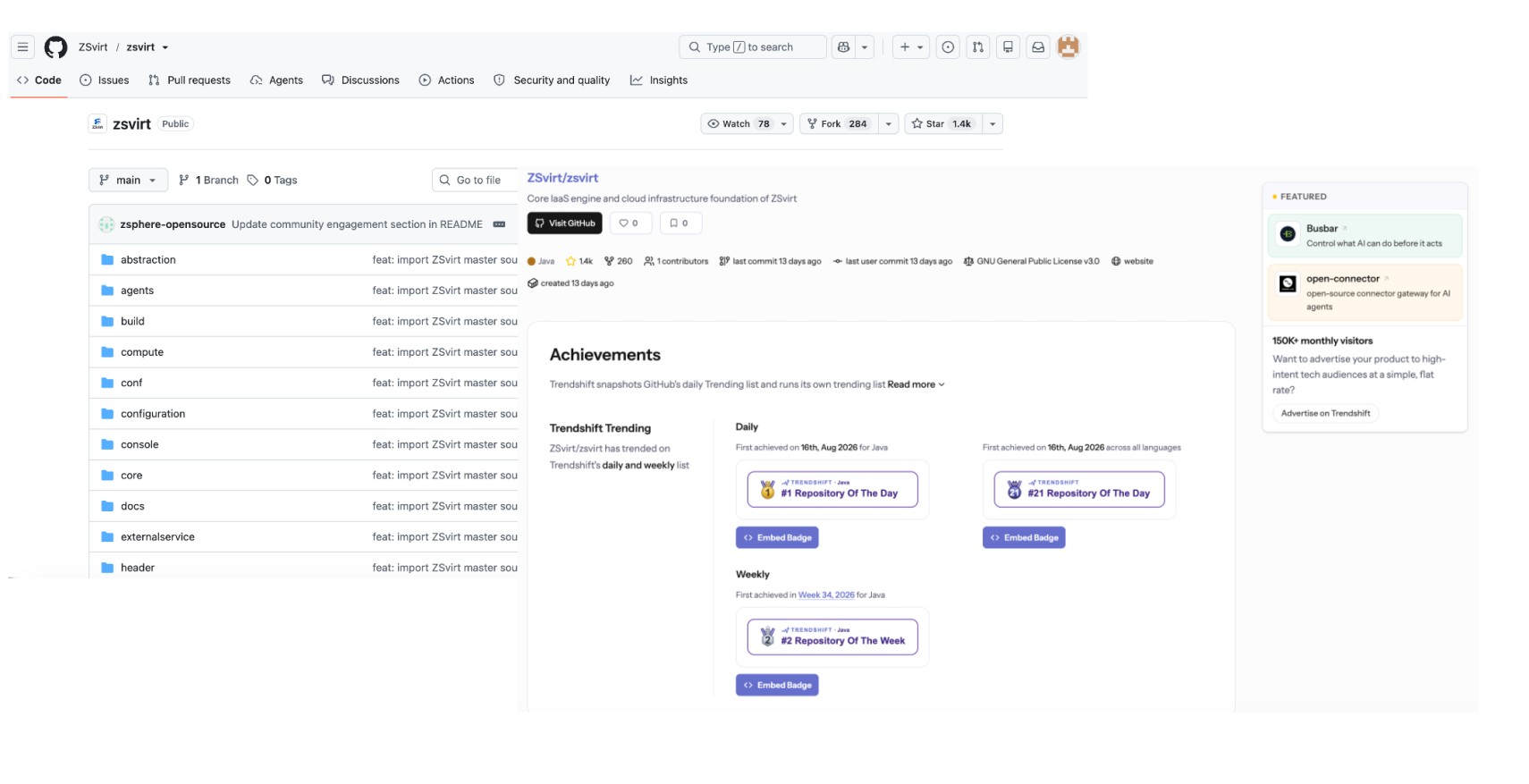
Task: Open the Create new plus dropdown
Action: 911,47
